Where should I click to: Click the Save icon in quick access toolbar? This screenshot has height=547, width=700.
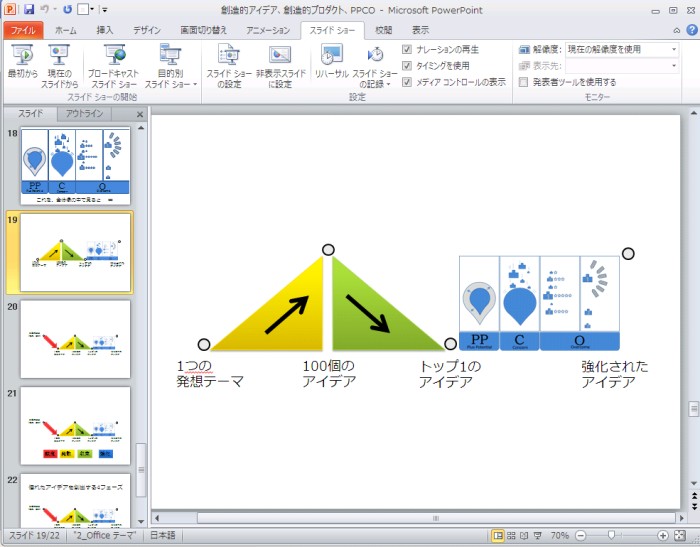[x=29, y=9]
